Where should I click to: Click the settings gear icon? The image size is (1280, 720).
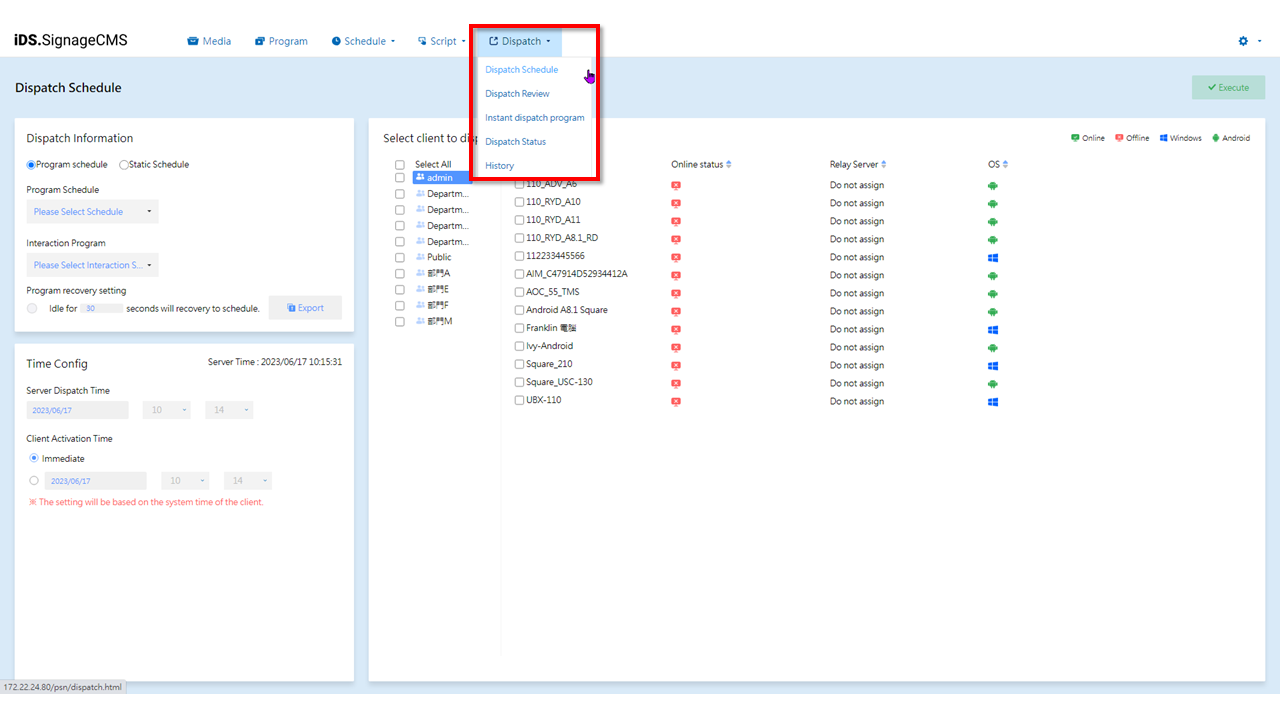tap(1243, 41)
